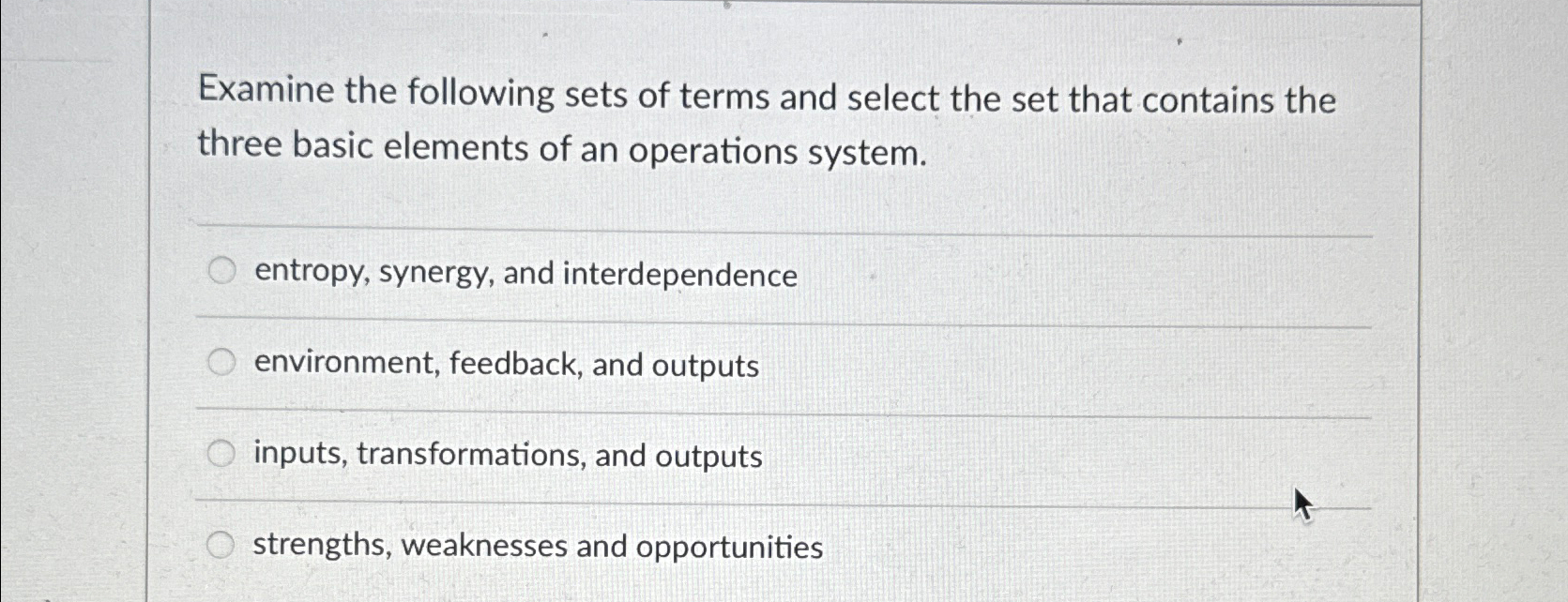Select the entropy, synergy, and interdependence radio button
This screenshot has height=602, width=1568.
222,272
